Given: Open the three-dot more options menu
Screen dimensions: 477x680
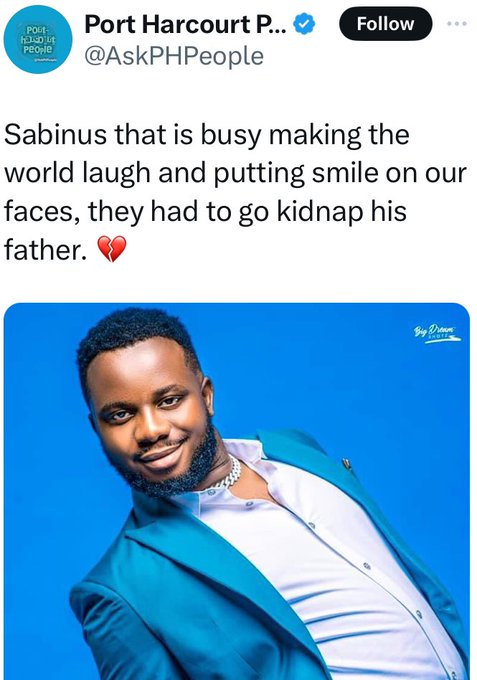Looking at the screenshot, I should (457, 24).
